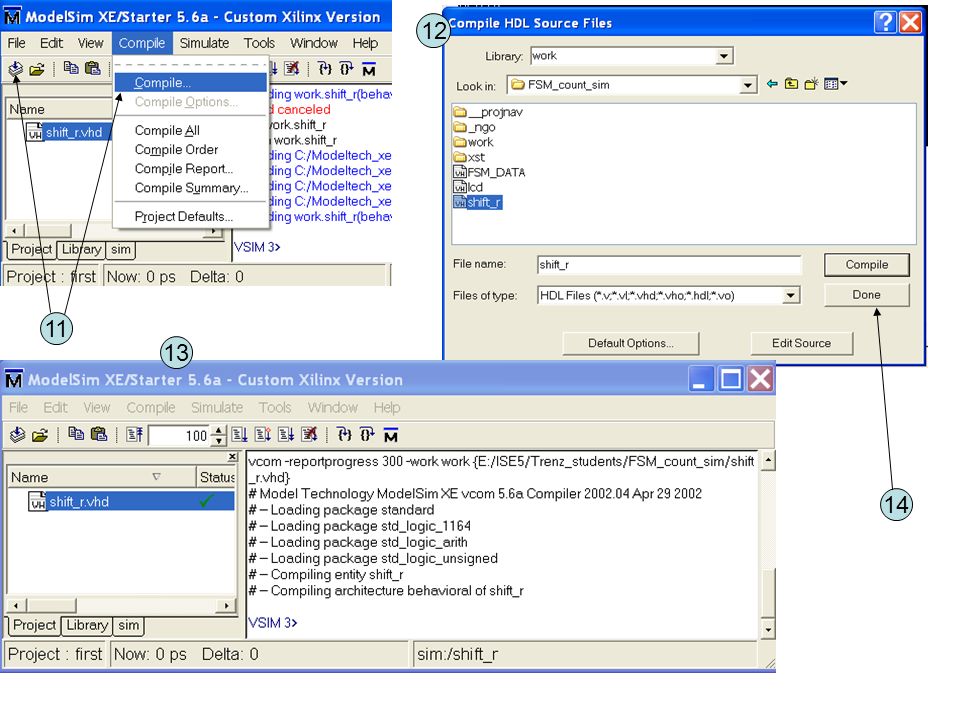Click Compile toolbar icon in upper ModelSim window
The width and height of the screenshot is (960, 720).
coord(16,69)
